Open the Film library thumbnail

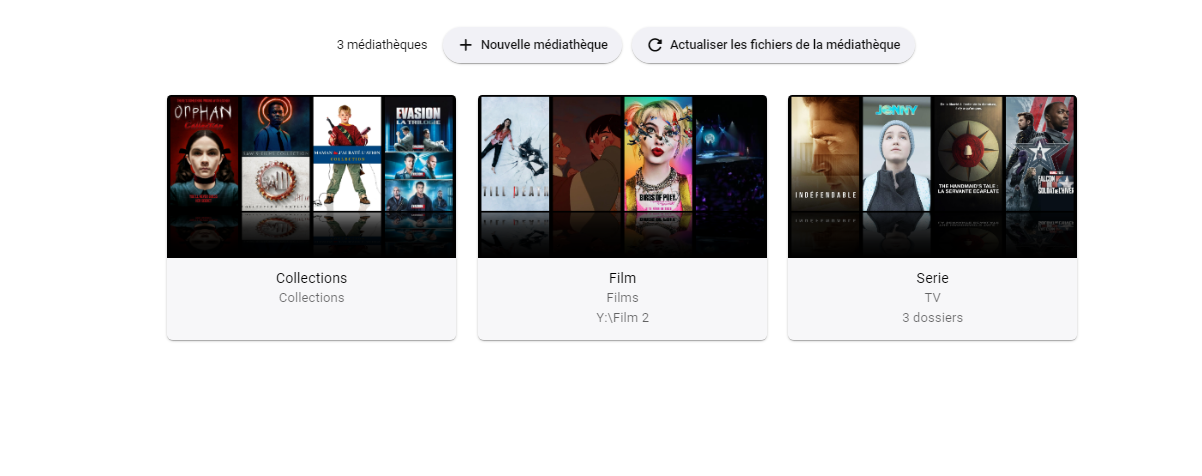[x=622, y=177]
